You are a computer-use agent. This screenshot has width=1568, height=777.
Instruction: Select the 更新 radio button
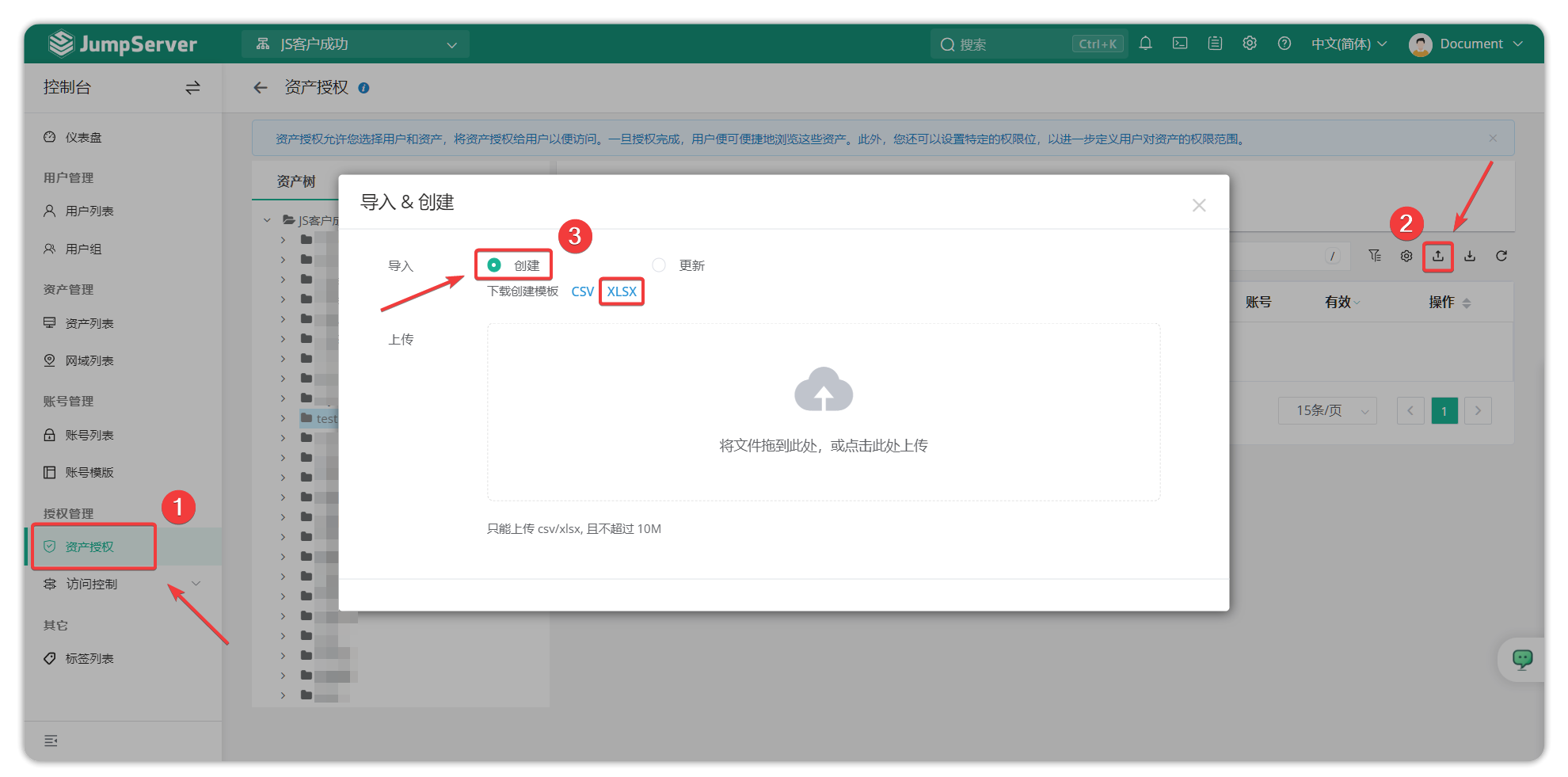659,265
